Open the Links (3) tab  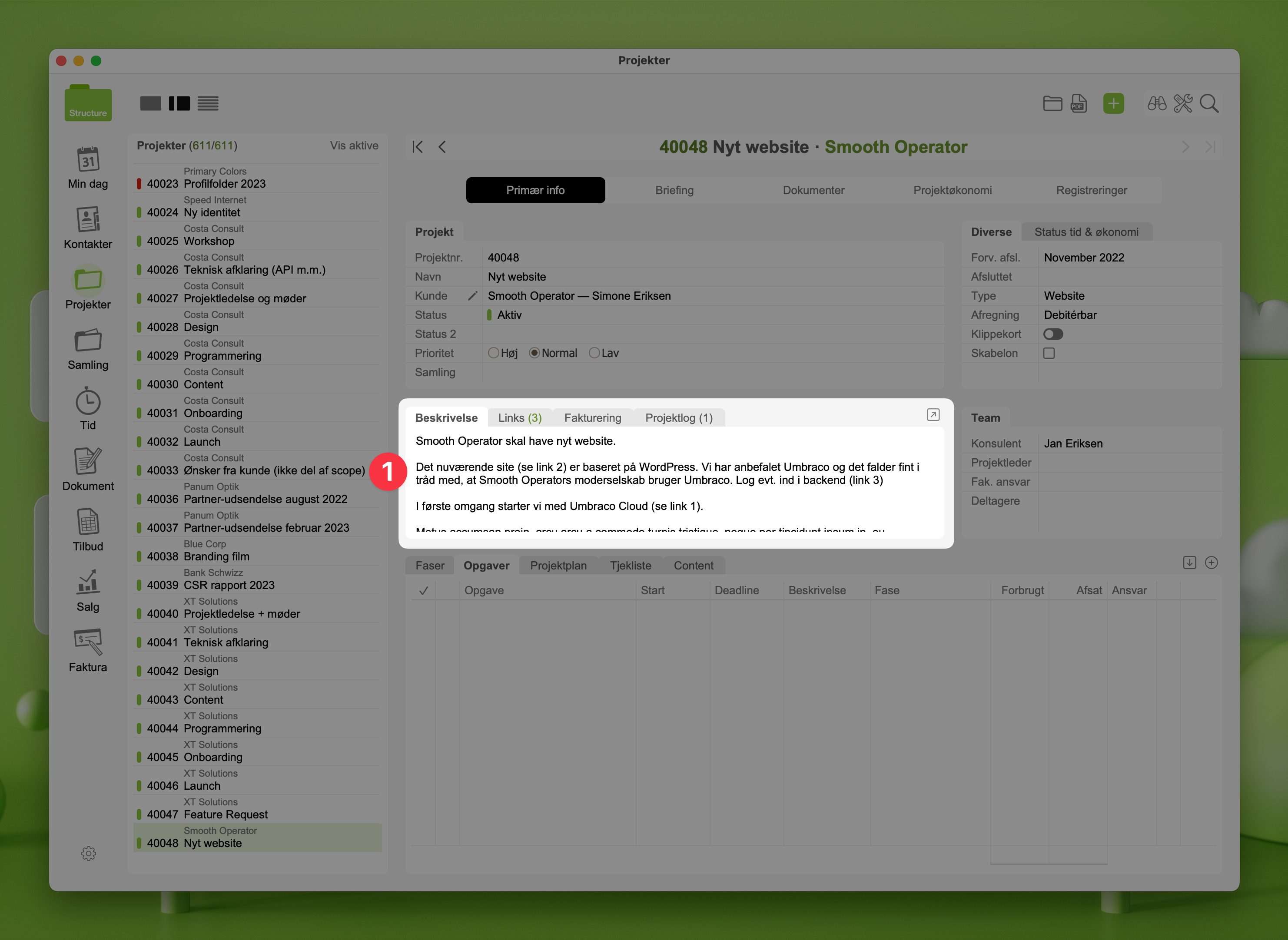pyautogui.click(x=520, y=417)
